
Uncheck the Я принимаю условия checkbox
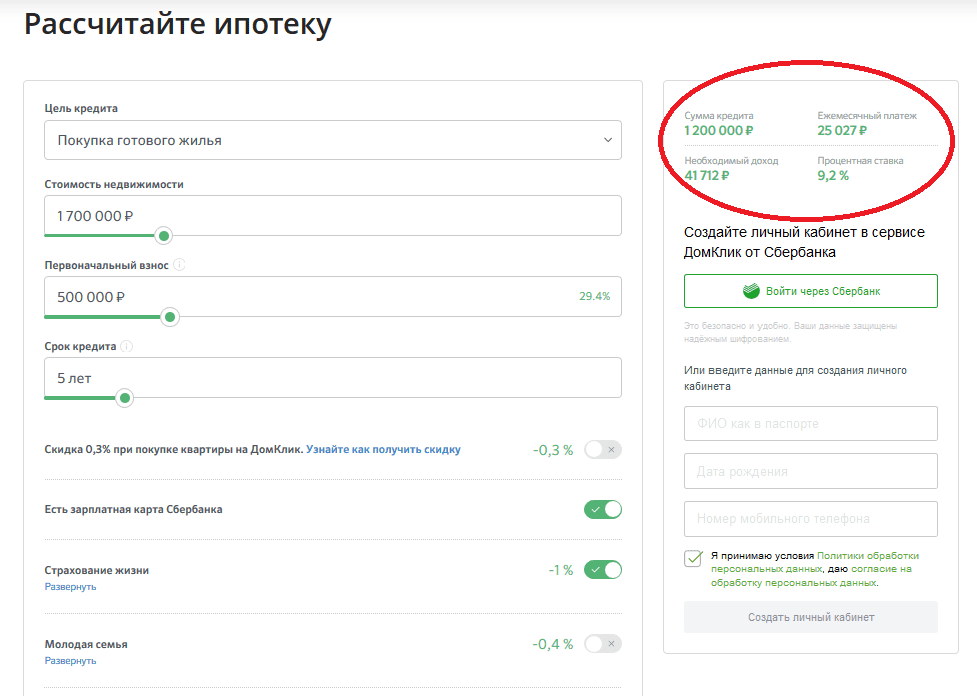point(693,558)
